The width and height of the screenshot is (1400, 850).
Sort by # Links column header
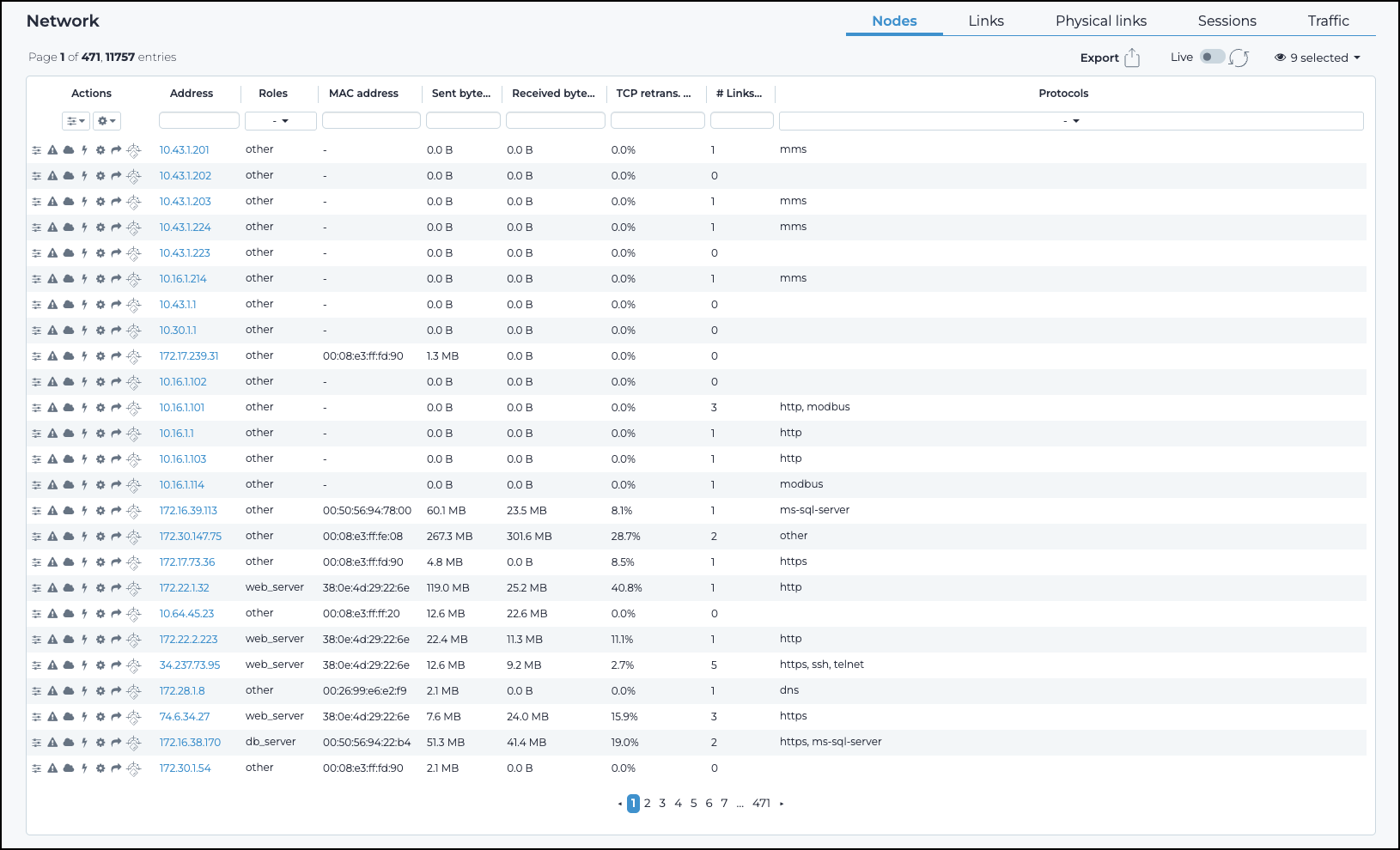tap(739, 94)
